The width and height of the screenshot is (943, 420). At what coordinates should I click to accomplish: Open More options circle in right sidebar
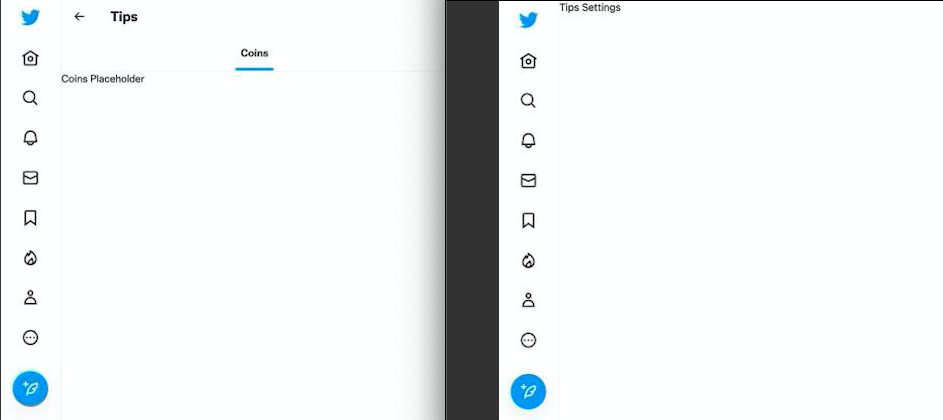pos(528,341)
